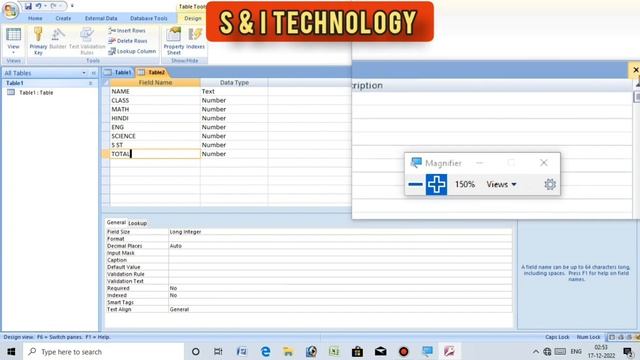The image size is (640, 360).
Task: Show hidden system tray icons
Action: [536, 351]
